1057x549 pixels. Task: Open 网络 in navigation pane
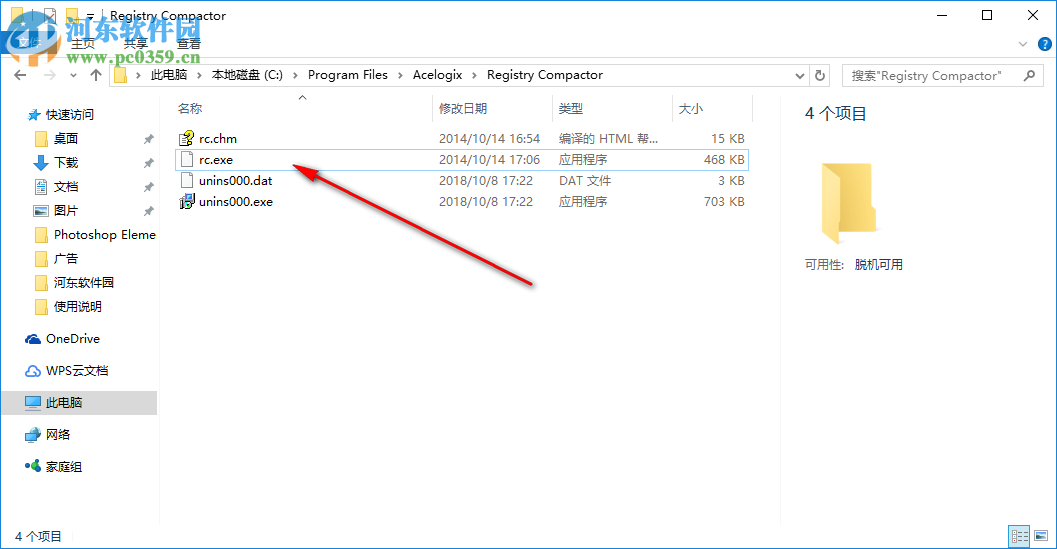pyautogui.click(x=47, y=434)
